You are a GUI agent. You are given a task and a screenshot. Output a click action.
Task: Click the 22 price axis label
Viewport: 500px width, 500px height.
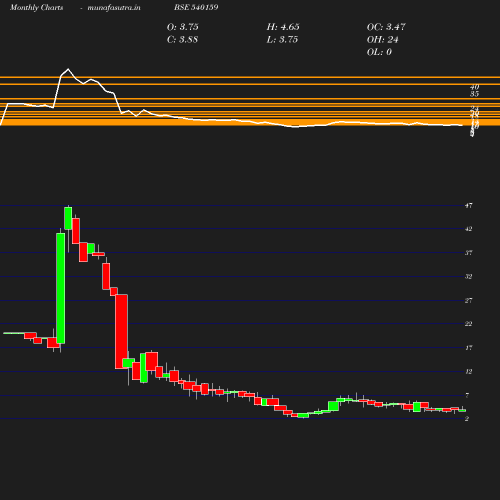point(468,324)
